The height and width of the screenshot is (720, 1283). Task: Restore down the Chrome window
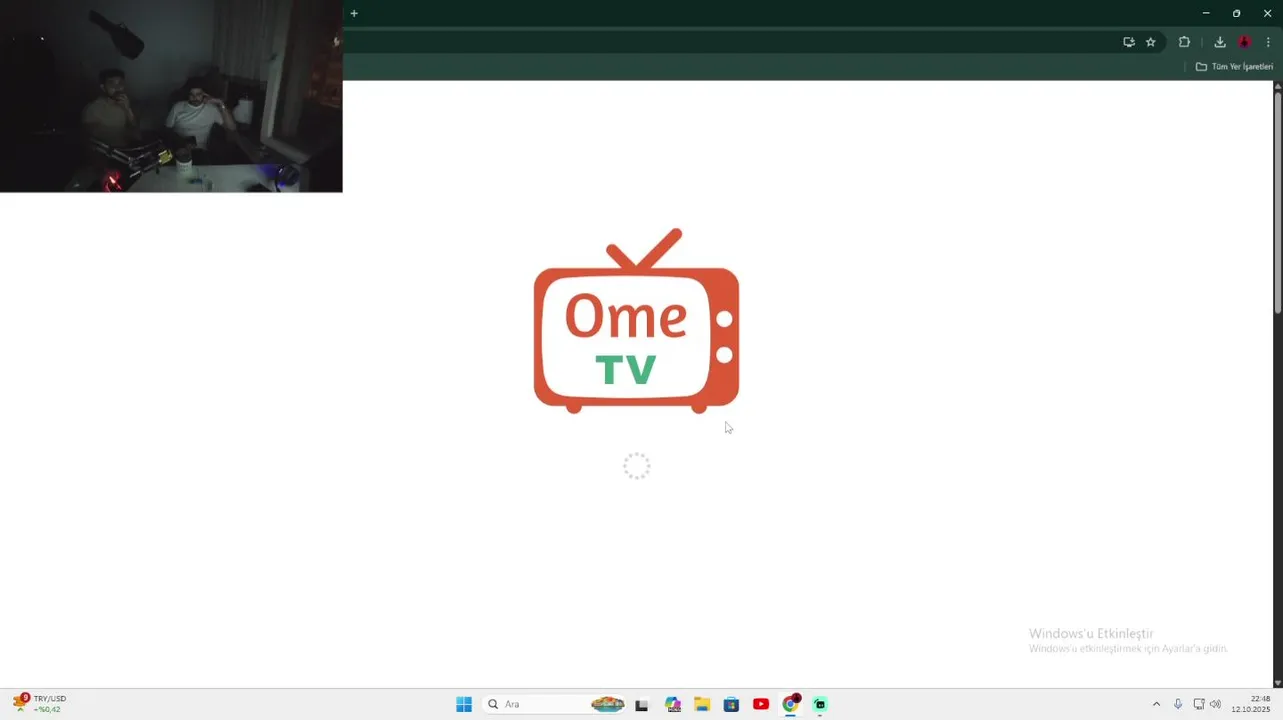click(1237, 13)
